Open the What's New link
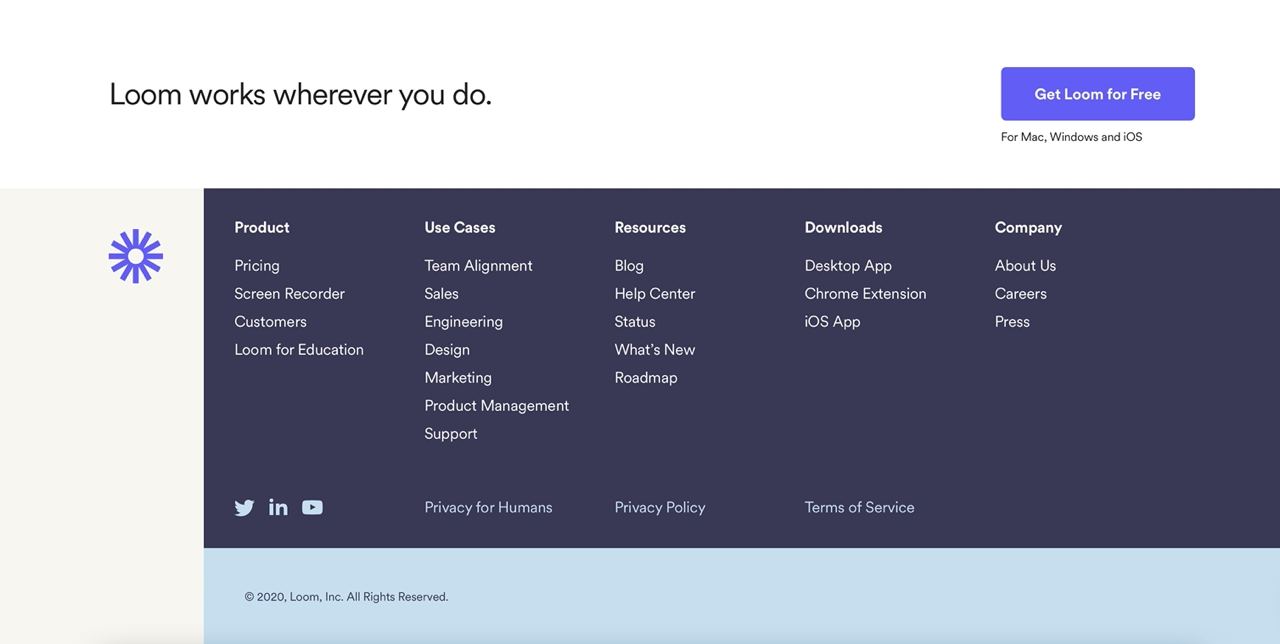The height and width of the screenshot is (644, 1280). click(x=654, y=349)
